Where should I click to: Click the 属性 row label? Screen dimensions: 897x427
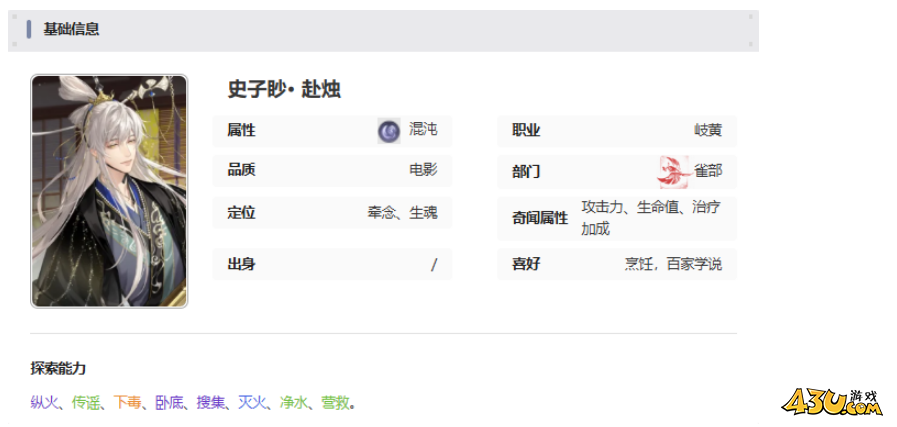click(241, 131)
